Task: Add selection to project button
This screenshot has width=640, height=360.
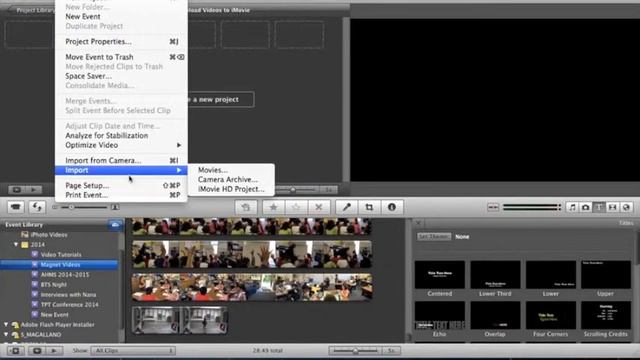Action: pyautogui.click(x=246, y=207)
